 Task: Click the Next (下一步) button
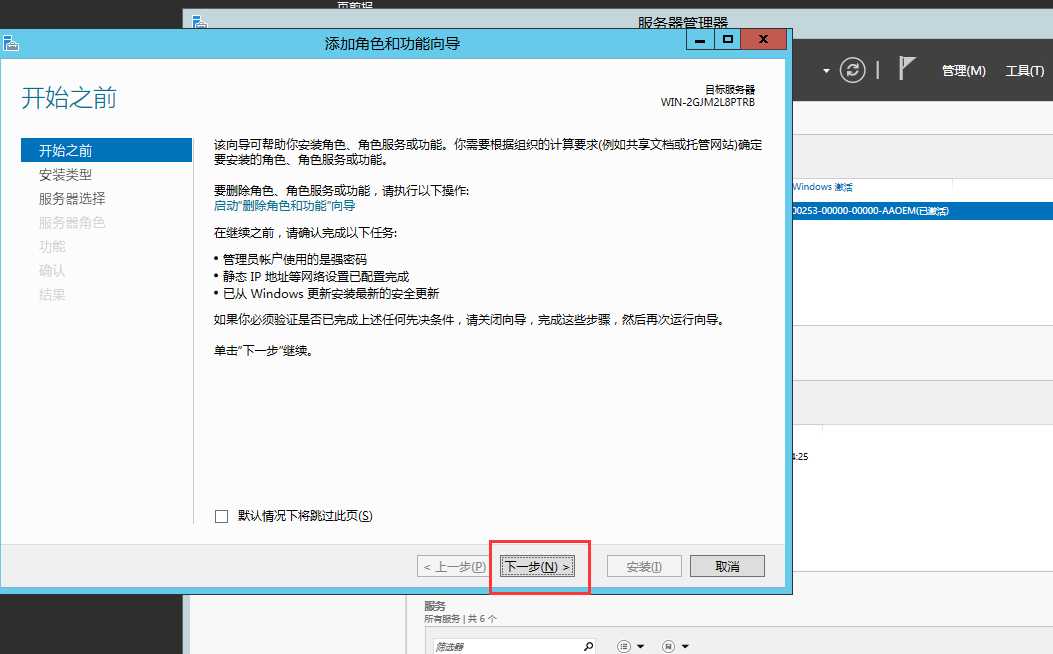pyautogui.click(x=537, y=567)
